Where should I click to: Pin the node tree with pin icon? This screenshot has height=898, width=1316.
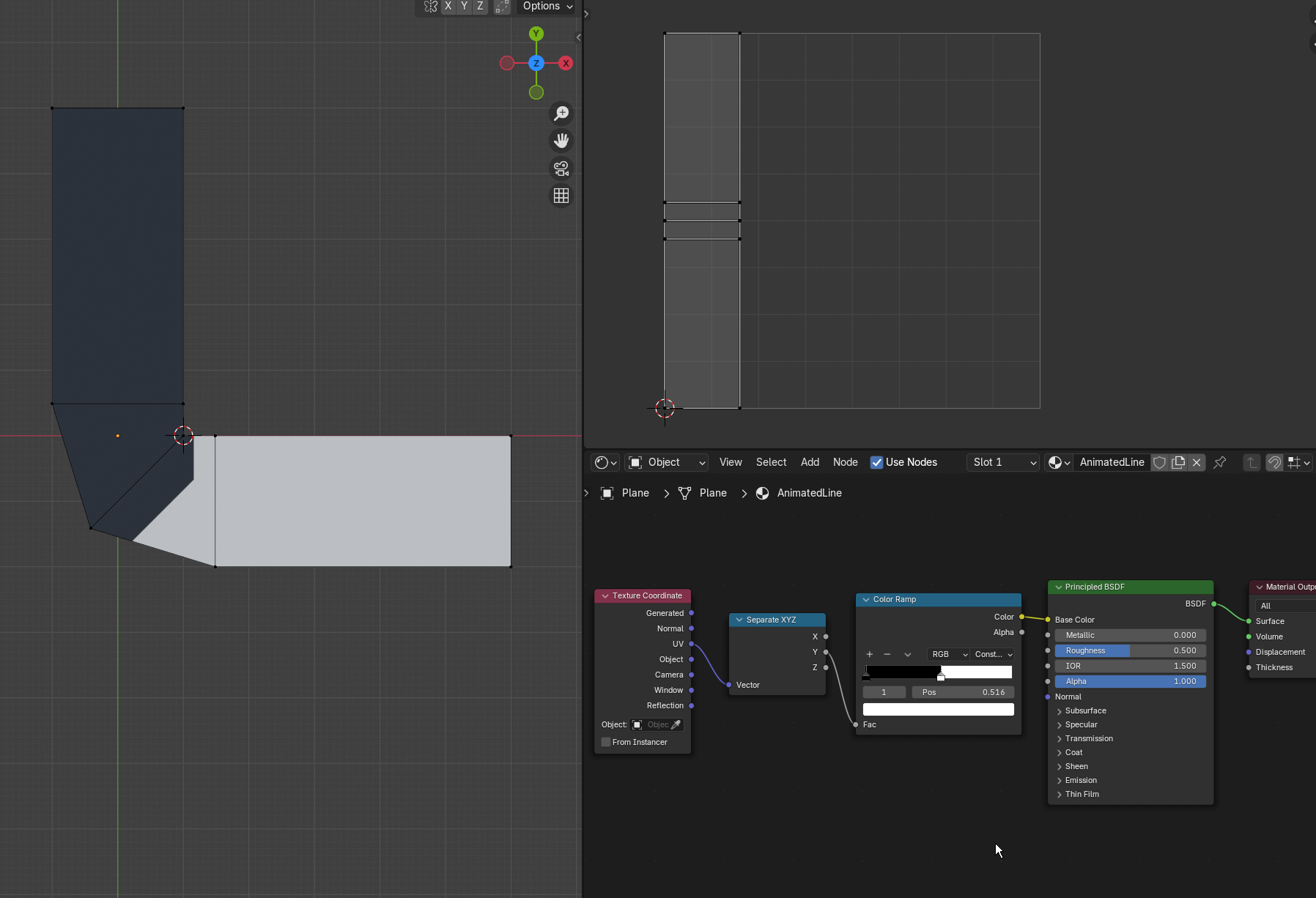tap(1220, 462)
